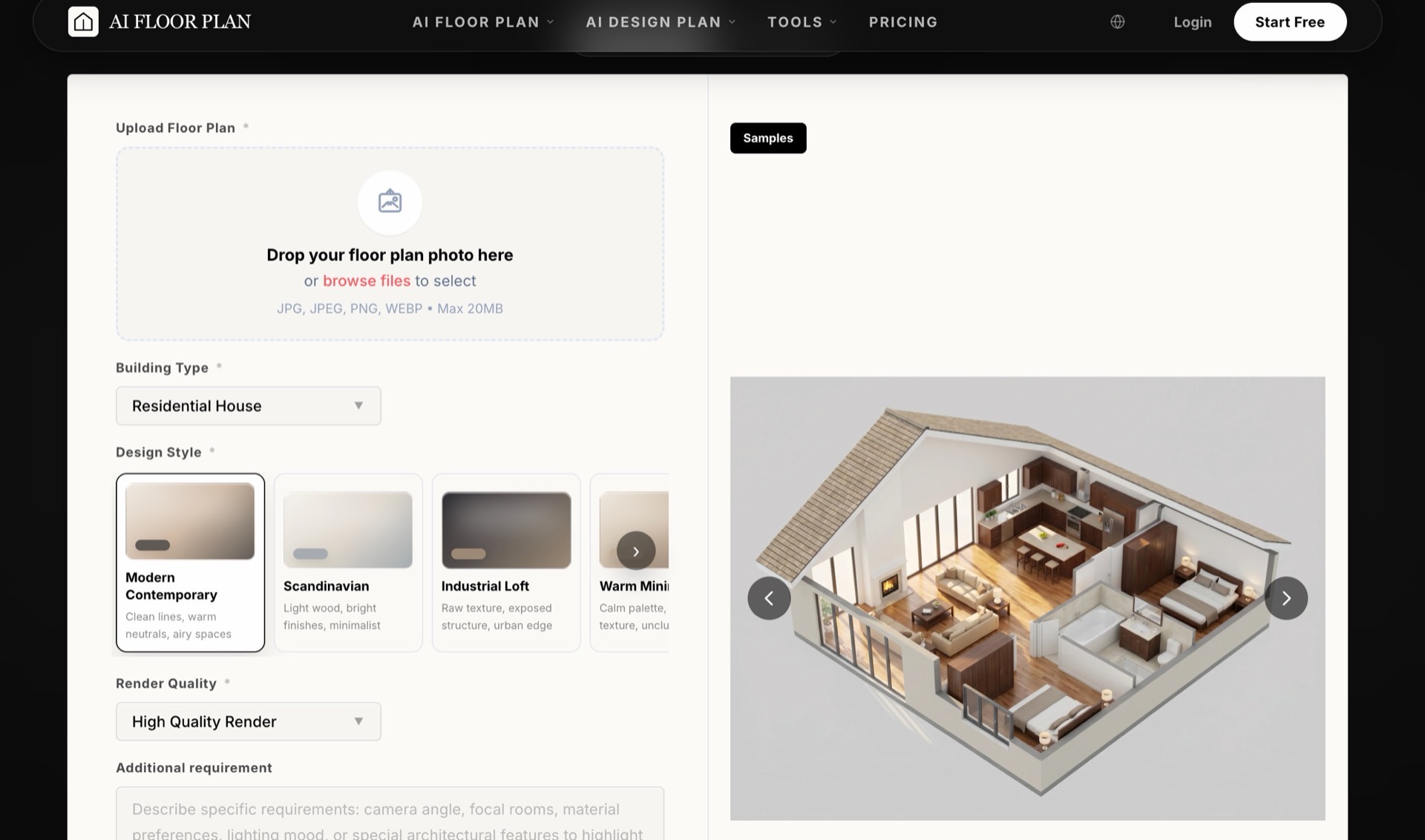Go to previous sample render image
The height and width of the screenshot is (840, 1425).
tap(769, 598)
